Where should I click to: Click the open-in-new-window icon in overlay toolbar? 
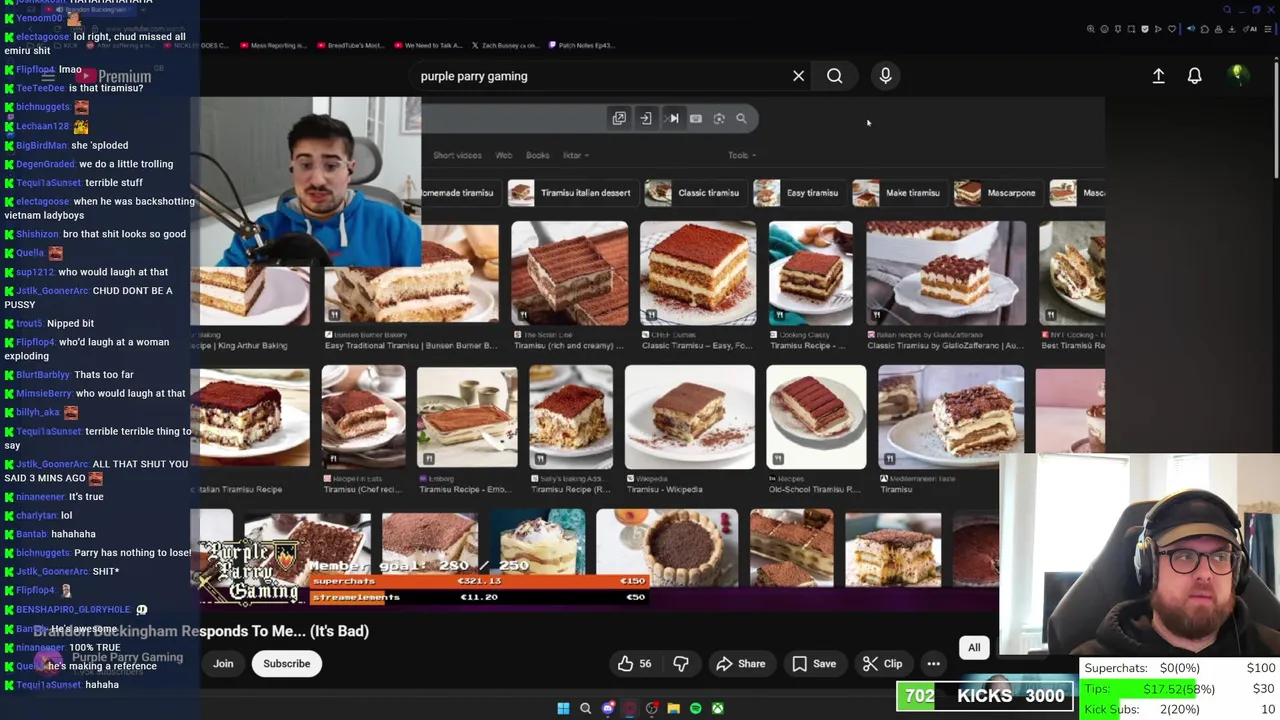[x=619, y=118]
